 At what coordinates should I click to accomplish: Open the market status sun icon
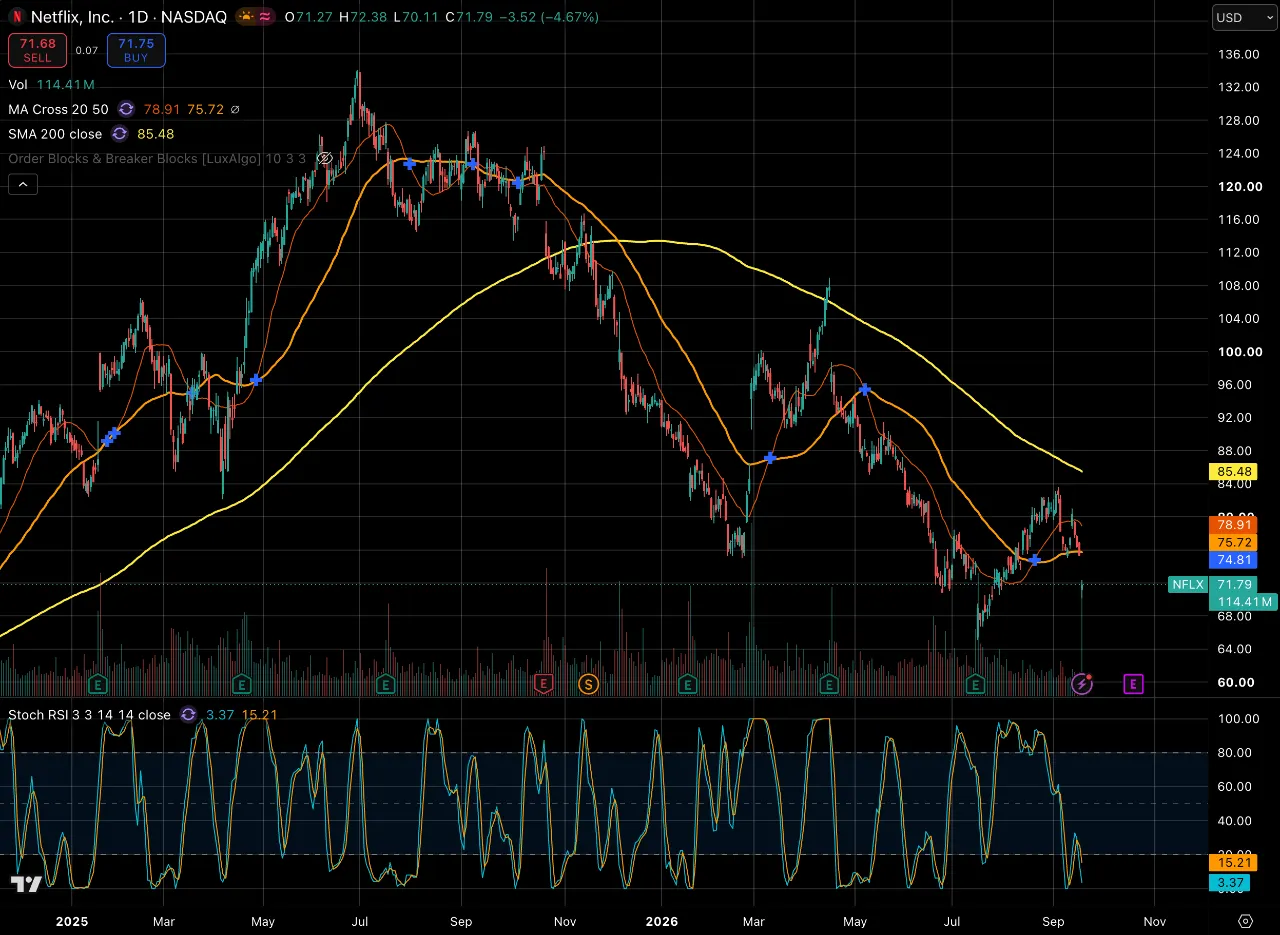[247, 17]
